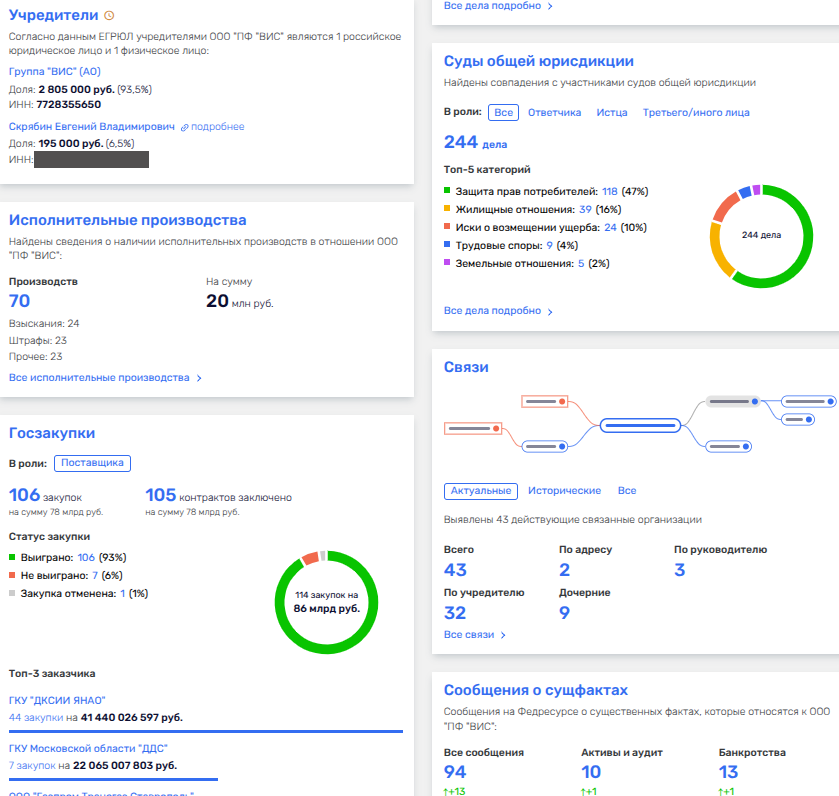Screen dimensions: 839x796
Task: Click the link icon next to подробнее
Action: [185, 127]
